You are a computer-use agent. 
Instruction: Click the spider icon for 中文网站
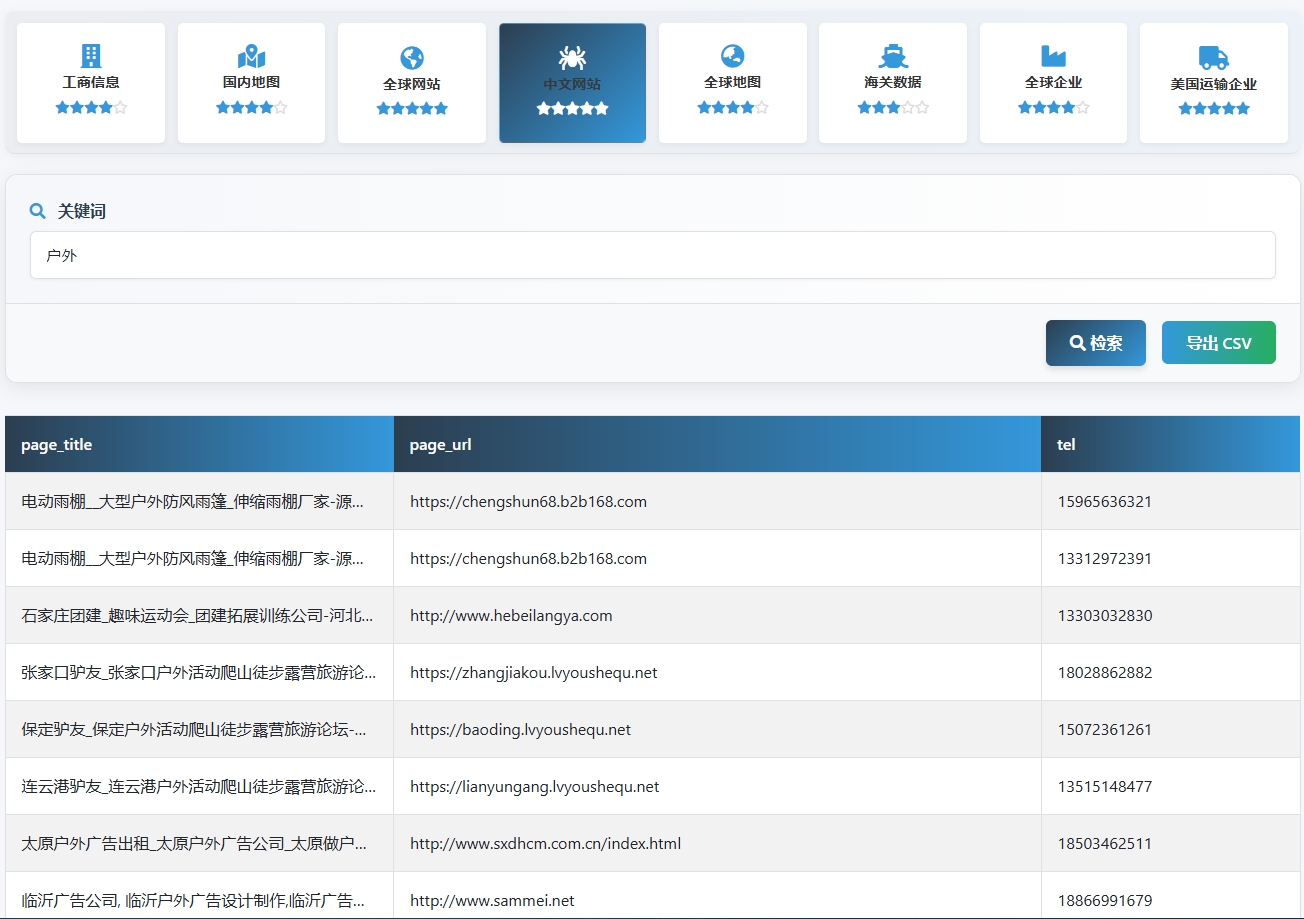click(x=572, y=57)
